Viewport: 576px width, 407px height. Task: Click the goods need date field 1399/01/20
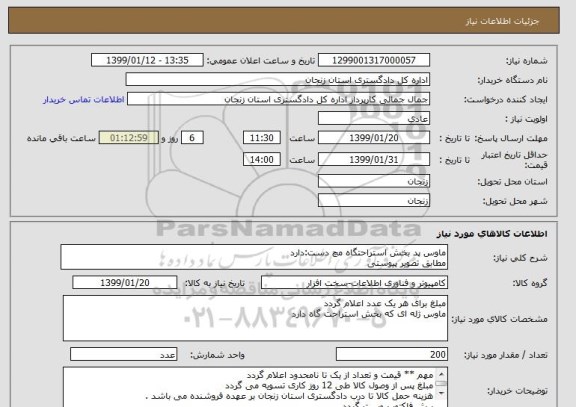(125, 283)
